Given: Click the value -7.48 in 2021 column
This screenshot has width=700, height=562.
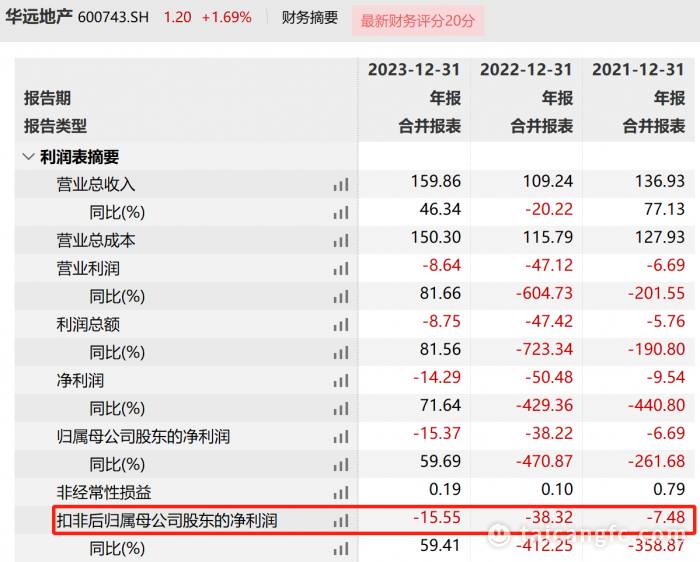Looking at the screenshot, I should click(x=666, y=517).
